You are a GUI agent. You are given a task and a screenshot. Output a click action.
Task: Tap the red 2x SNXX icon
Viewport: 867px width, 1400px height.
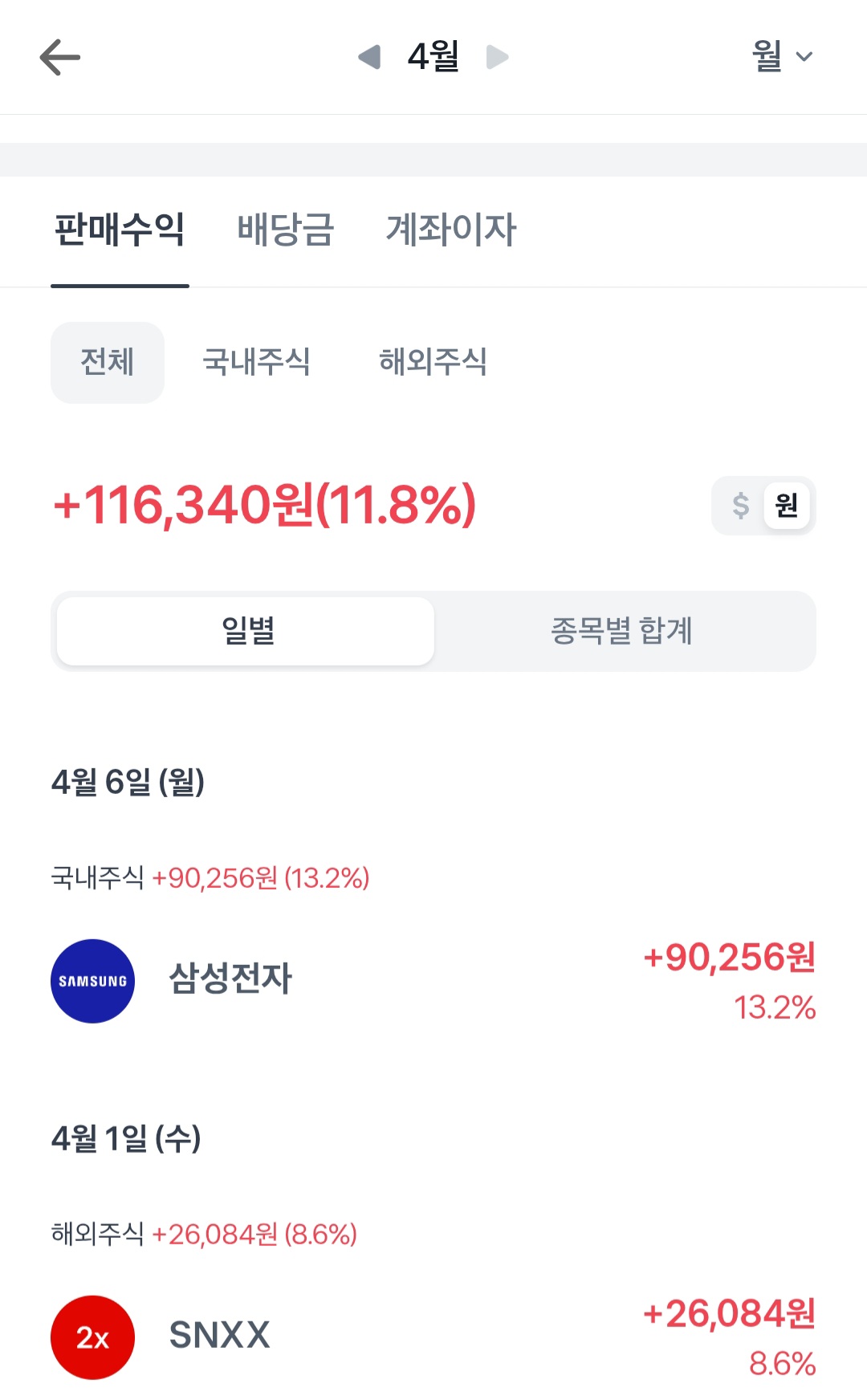point(92,1337)
